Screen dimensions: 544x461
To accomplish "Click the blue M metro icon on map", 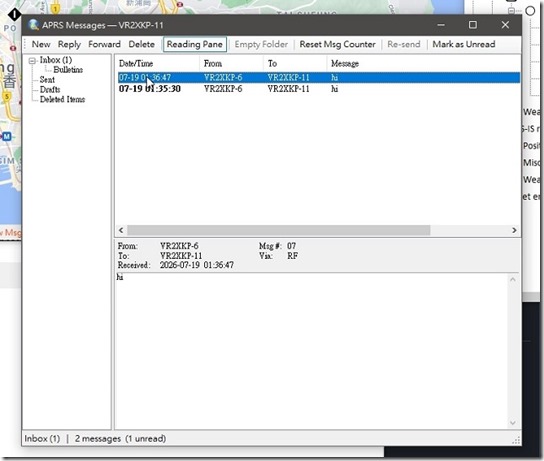I will [7, 136].
